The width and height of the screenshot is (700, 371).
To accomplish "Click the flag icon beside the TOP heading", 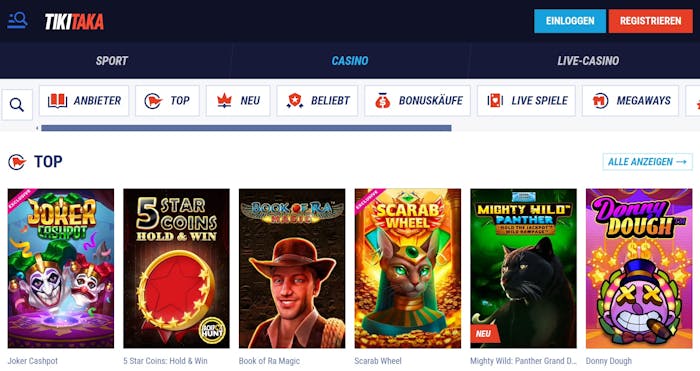I will [17, 162].
